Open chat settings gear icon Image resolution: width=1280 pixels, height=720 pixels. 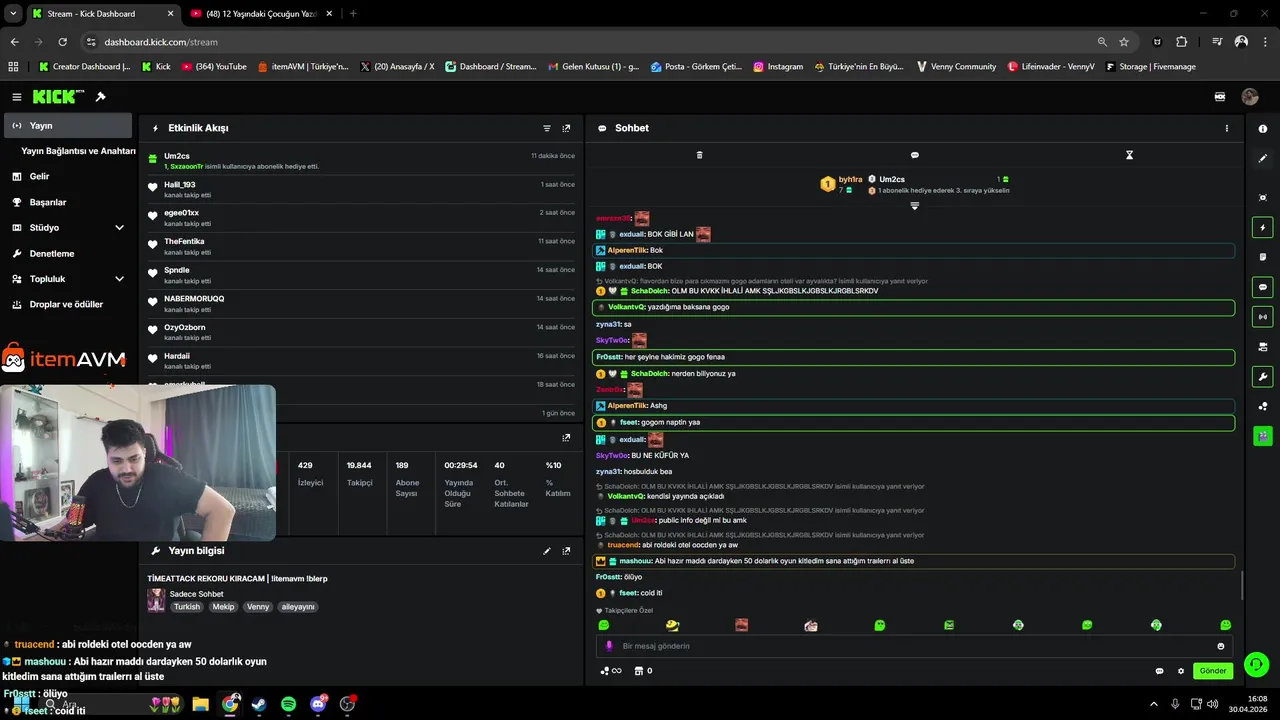click(1181, 671)
